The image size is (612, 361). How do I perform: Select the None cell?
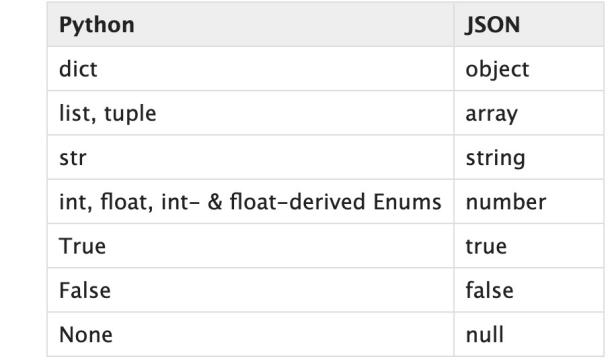(251, 334)
